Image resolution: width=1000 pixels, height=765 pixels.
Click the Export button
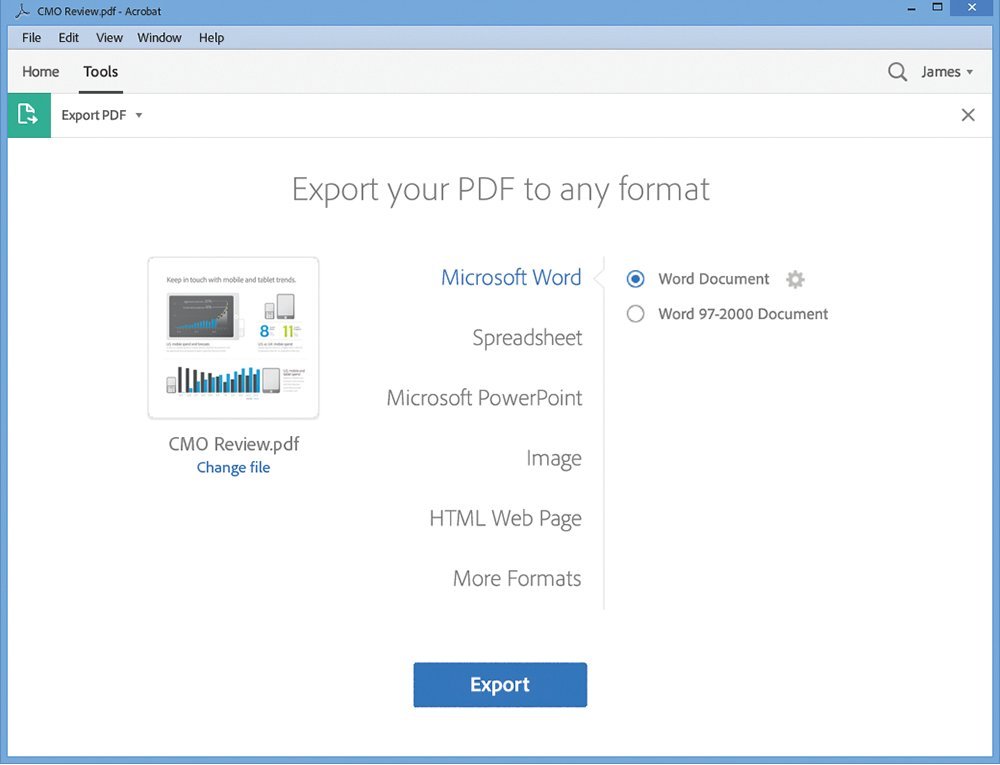pos(500,684)
